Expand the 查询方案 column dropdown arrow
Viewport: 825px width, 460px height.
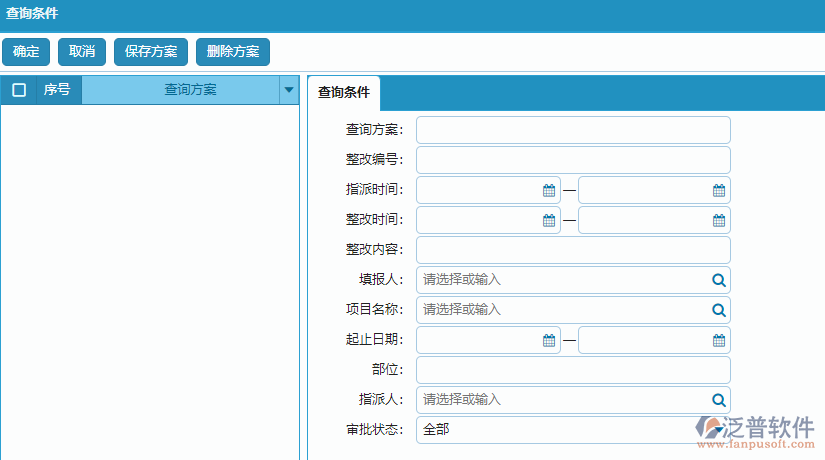click(x=289, y=90)
